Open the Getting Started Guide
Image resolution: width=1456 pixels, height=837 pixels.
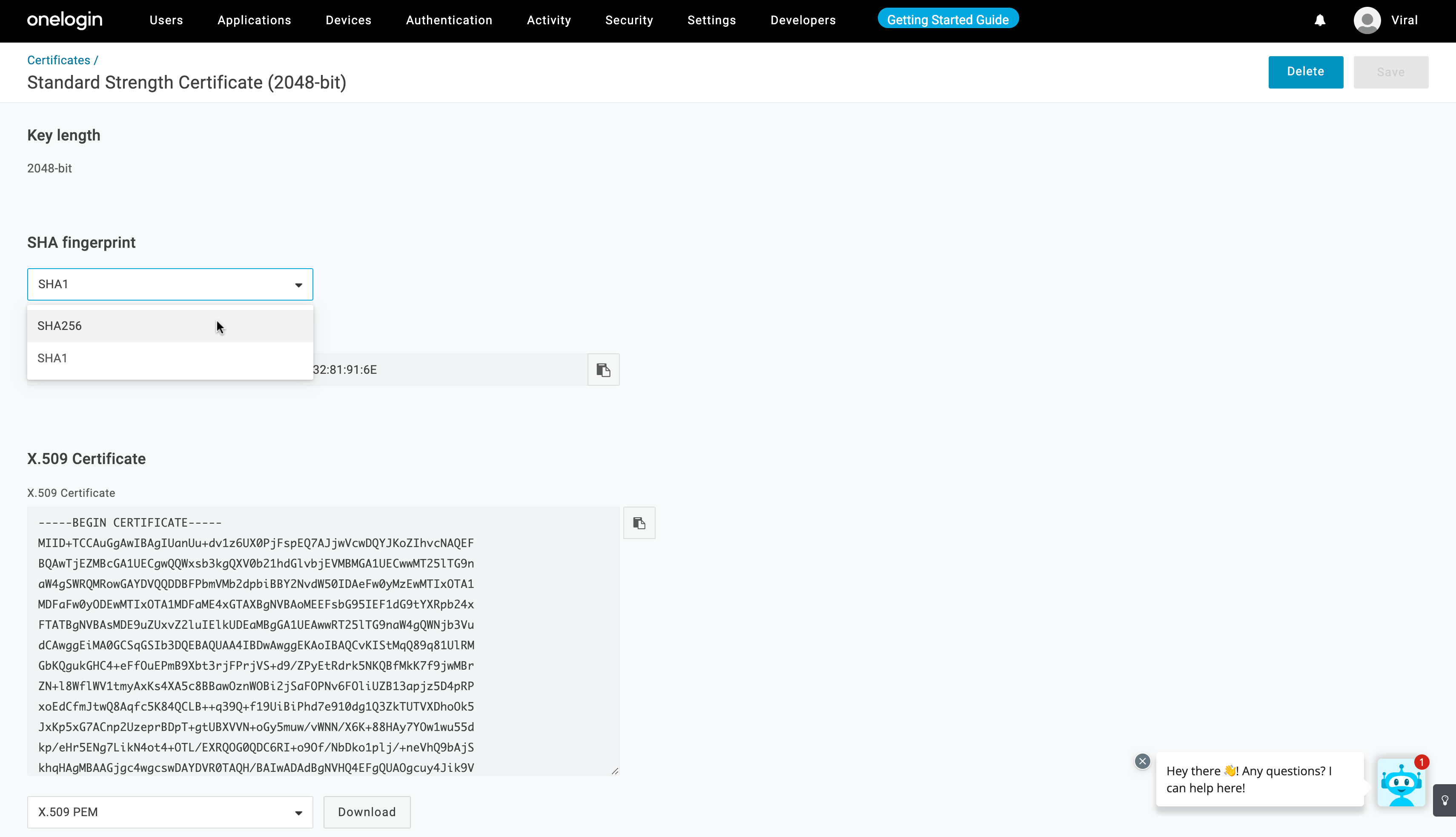[x=947, y=20]
